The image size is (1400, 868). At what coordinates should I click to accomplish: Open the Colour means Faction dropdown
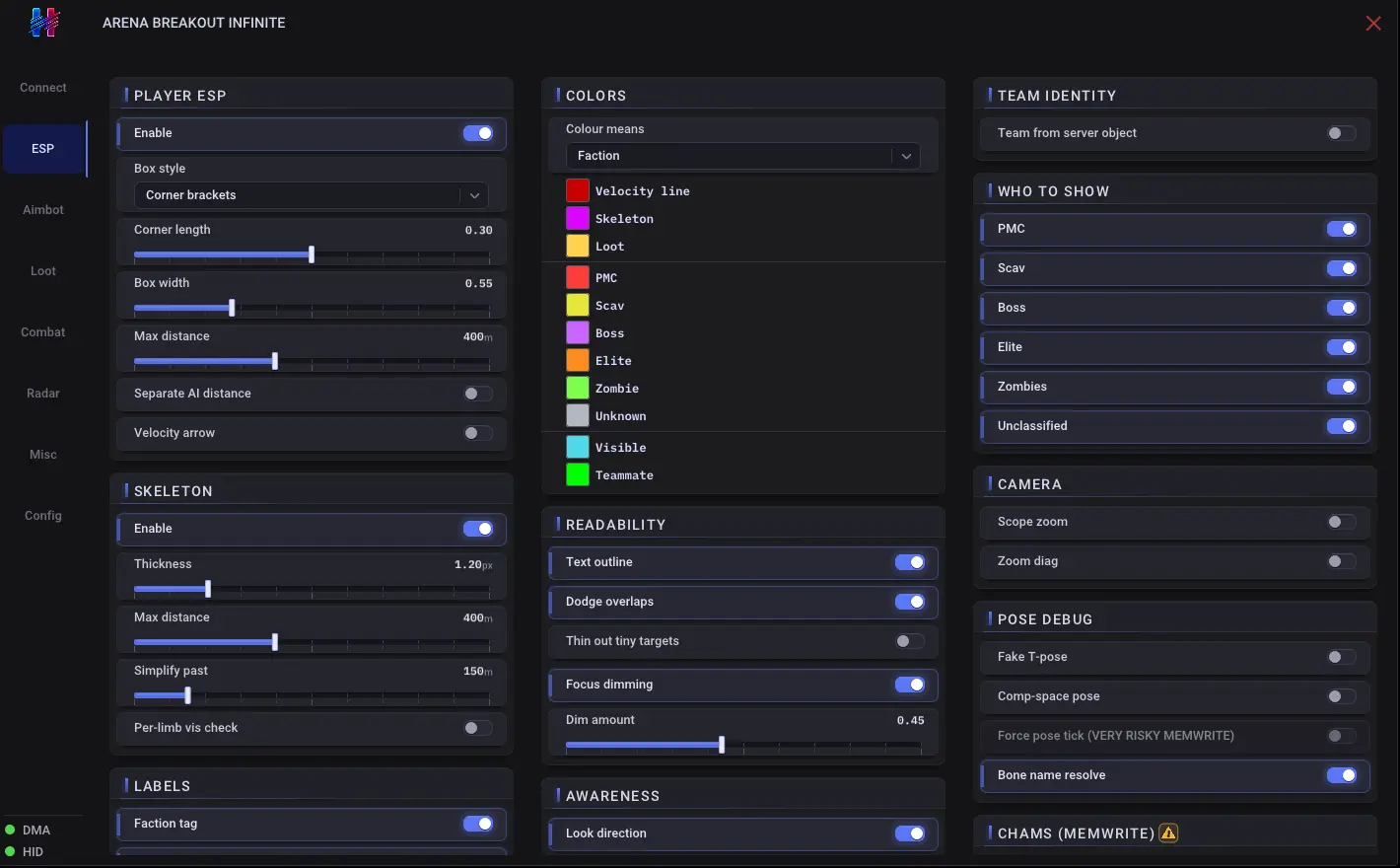point(743,156)
